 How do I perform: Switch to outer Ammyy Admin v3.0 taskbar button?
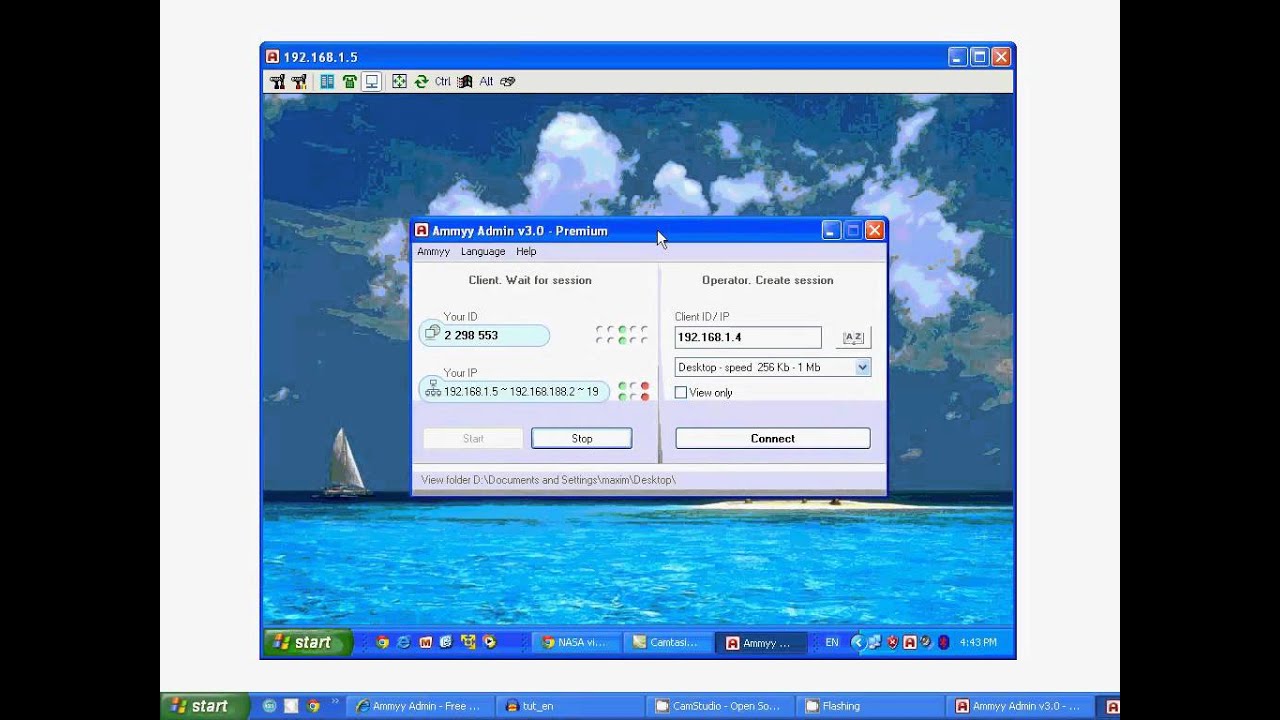1019,706
